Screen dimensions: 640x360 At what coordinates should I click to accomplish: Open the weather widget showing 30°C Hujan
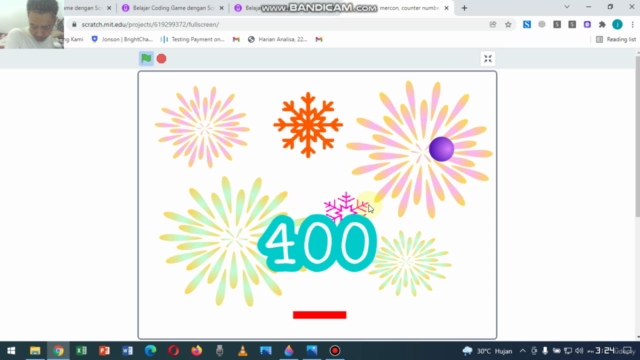coord(487,351)
